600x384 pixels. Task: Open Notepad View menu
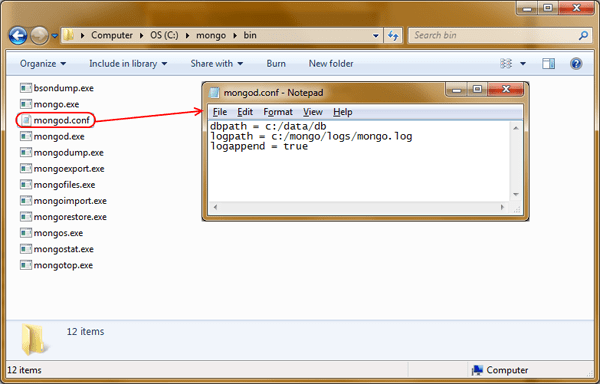(313, 112)
